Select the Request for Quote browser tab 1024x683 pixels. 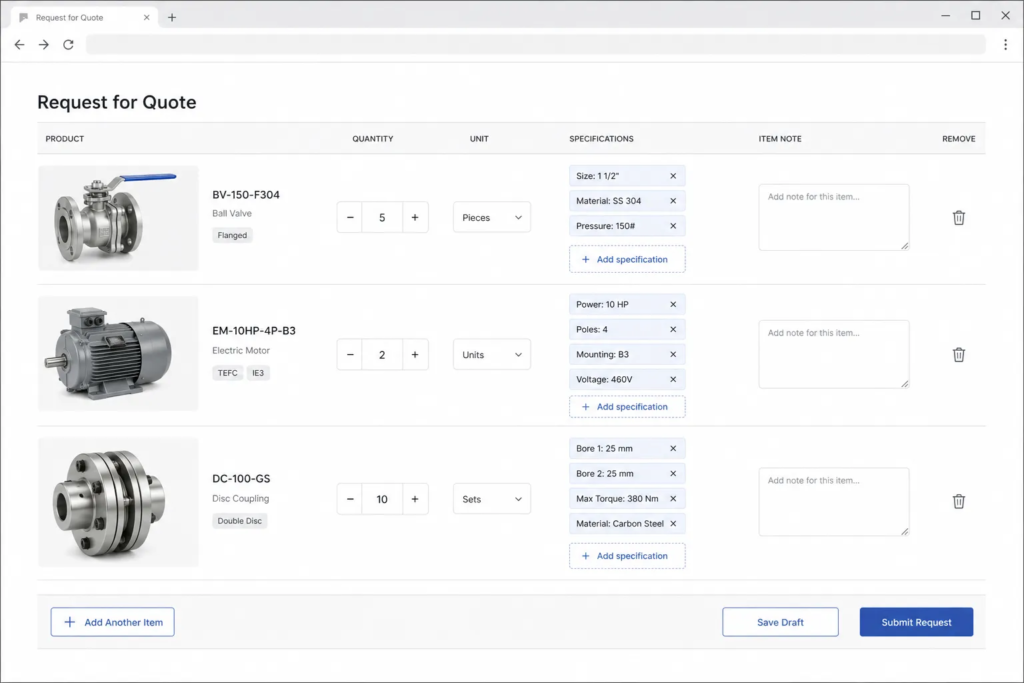(84, 18)
